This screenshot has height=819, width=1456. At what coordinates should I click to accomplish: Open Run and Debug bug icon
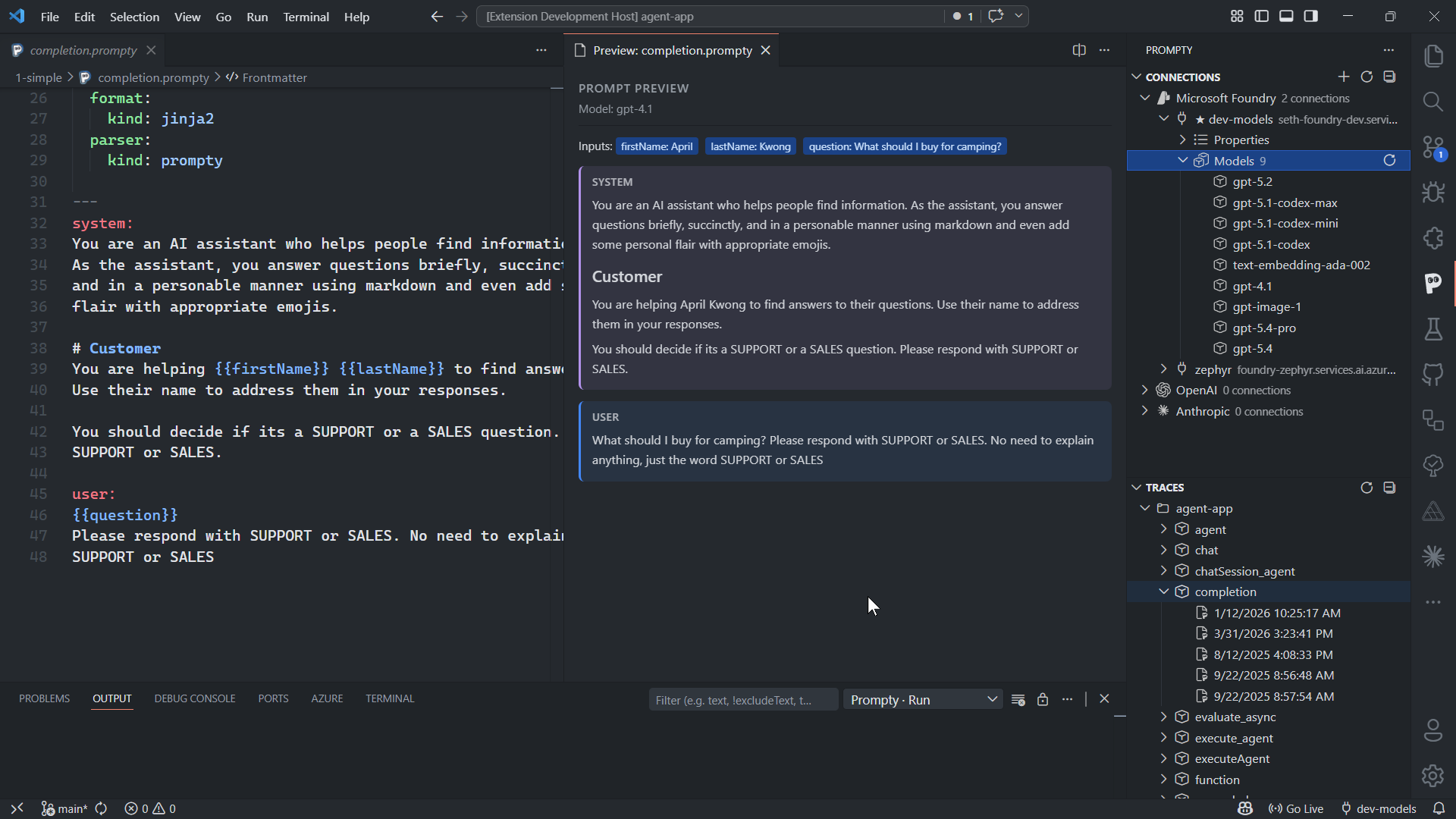click(1434, 192)
